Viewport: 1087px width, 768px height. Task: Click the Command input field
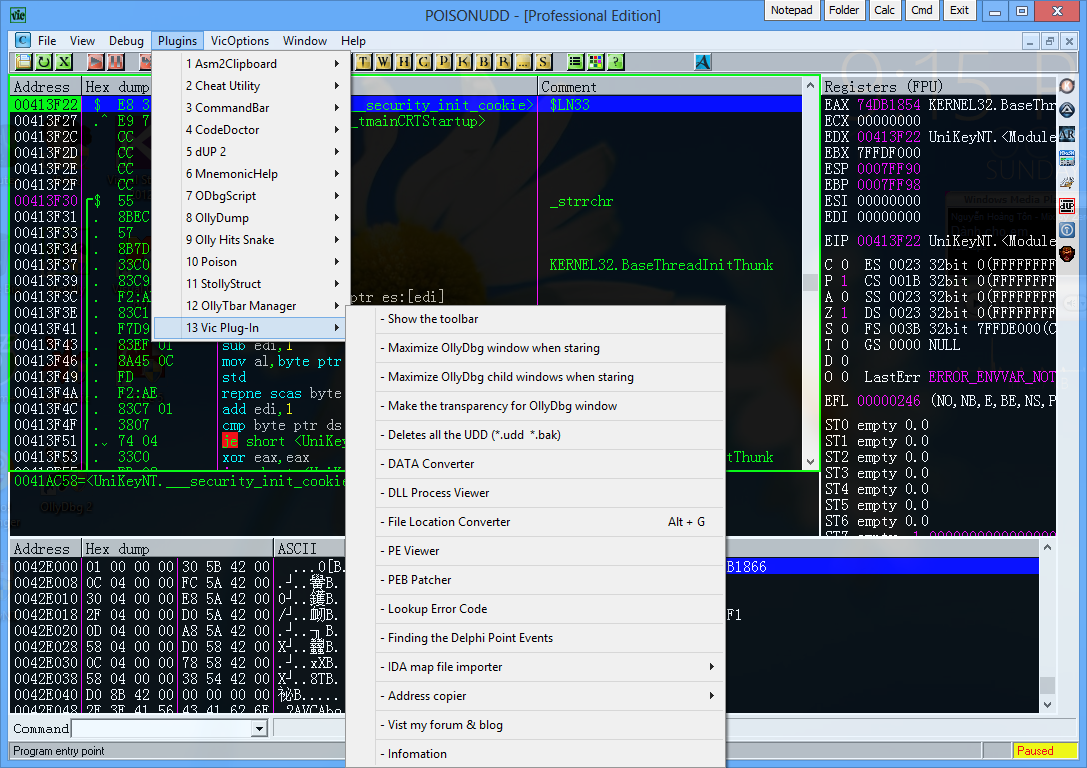pos(162,728)
